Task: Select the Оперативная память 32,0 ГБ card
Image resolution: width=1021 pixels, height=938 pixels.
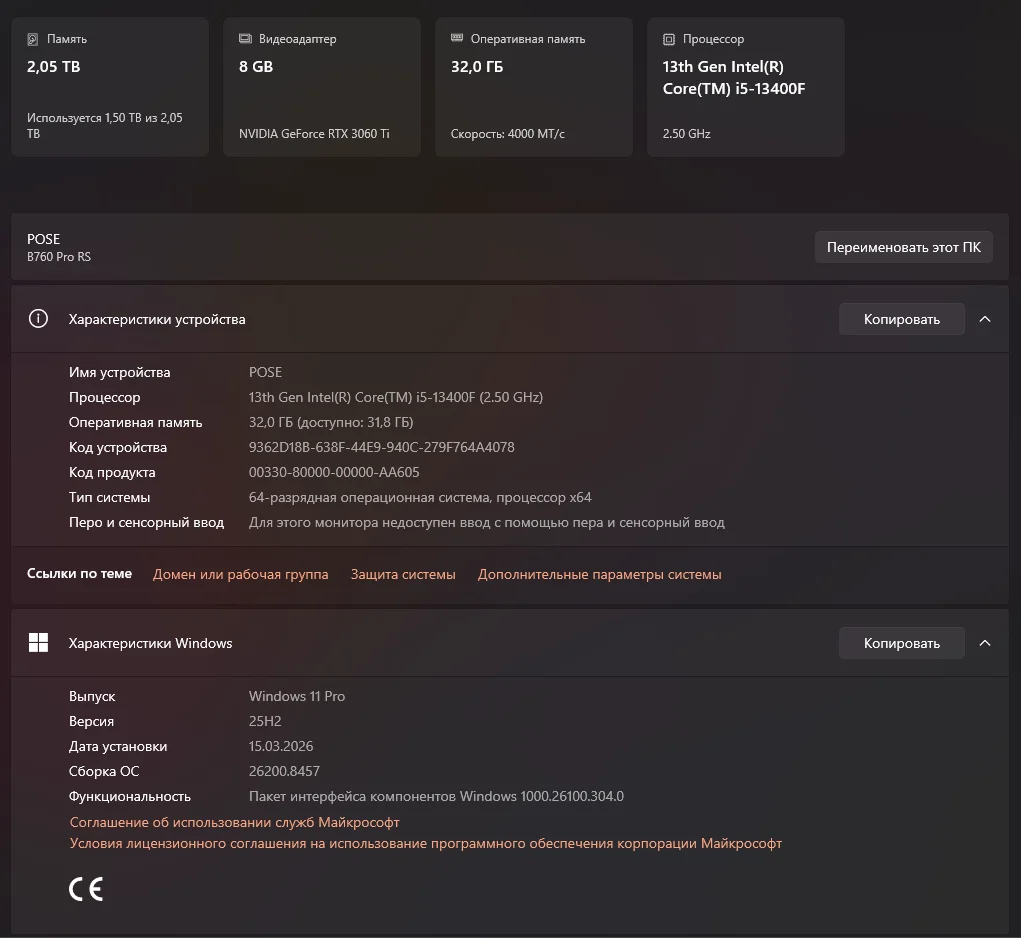Action: point(534,87)
